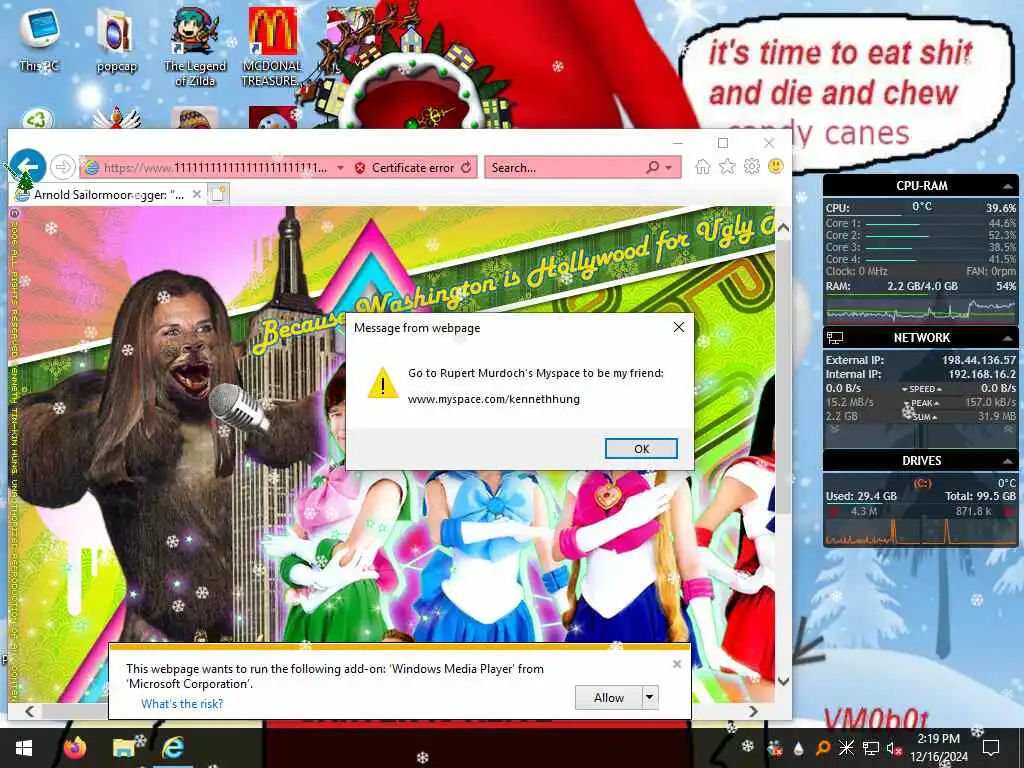Click the Internal IP value 192.168.16.2

[x=982, y=374]
